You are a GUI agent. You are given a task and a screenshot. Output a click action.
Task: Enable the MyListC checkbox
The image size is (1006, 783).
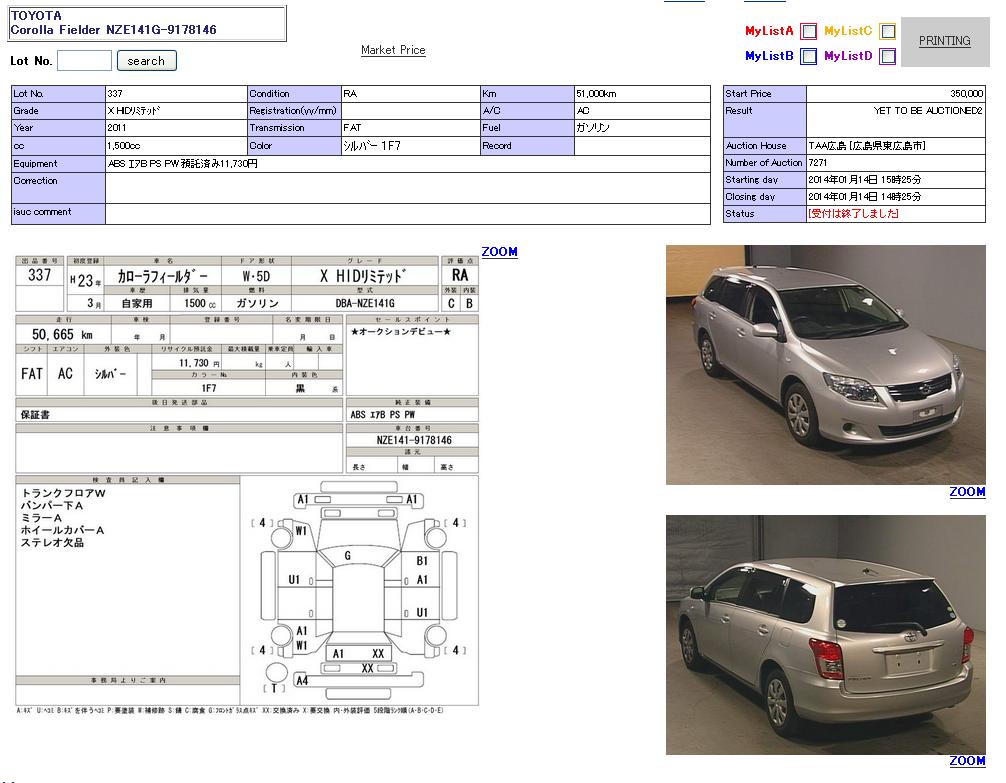tap(887, 32)
